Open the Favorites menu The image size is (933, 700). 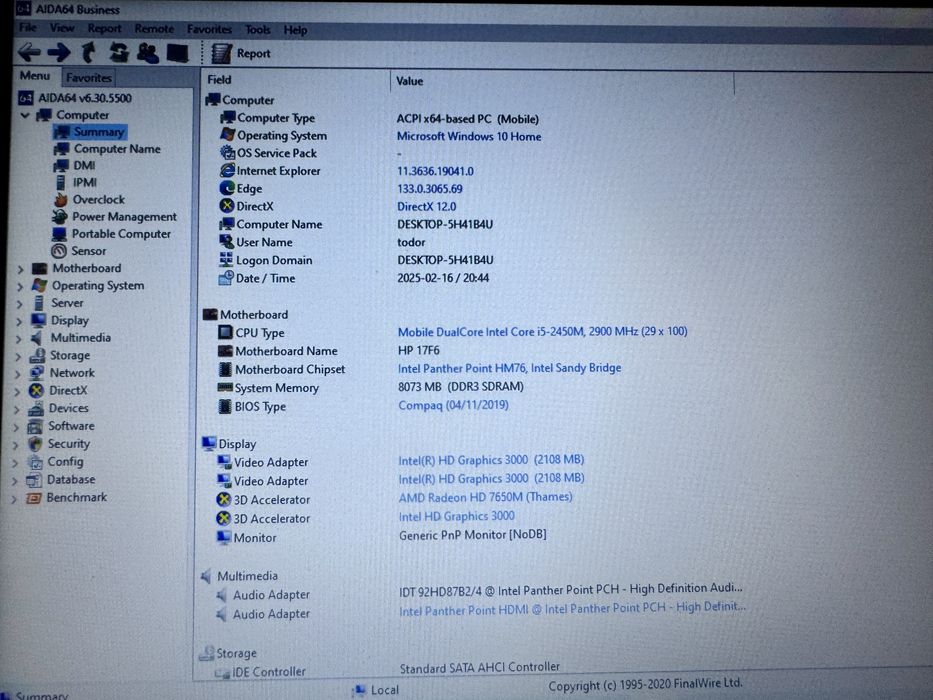pyautogui.click(x=209, y=29)
